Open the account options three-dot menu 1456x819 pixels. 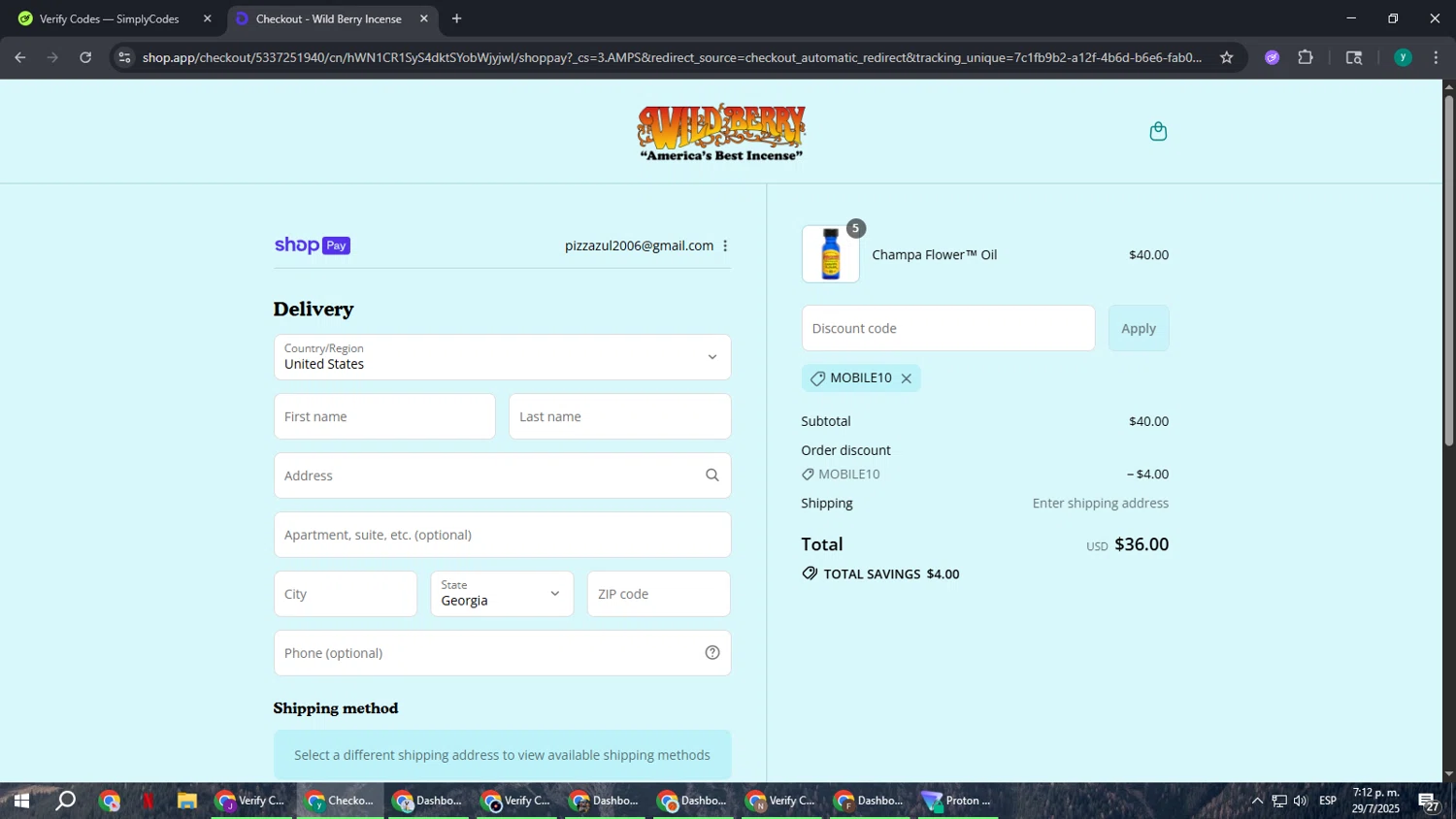(x=725, y=246)
